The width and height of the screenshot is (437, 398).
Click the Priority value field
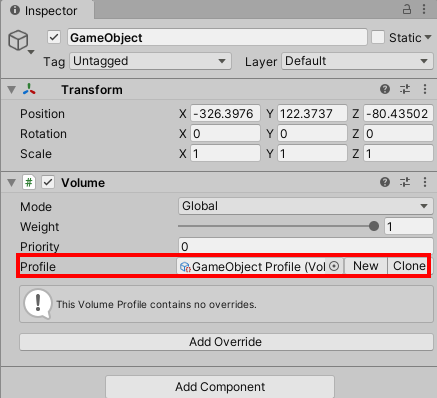tap(306, 246)
